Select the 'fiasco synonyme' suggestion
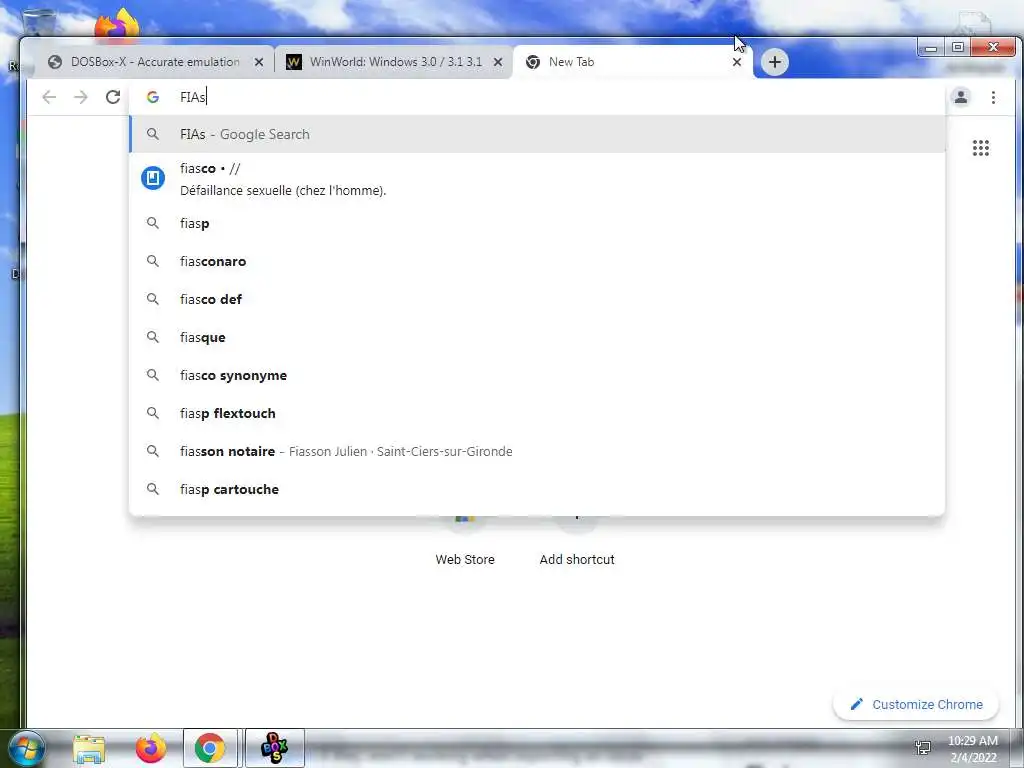The height and width of the screenshot is (768, 1024). [x=537, y=375]
